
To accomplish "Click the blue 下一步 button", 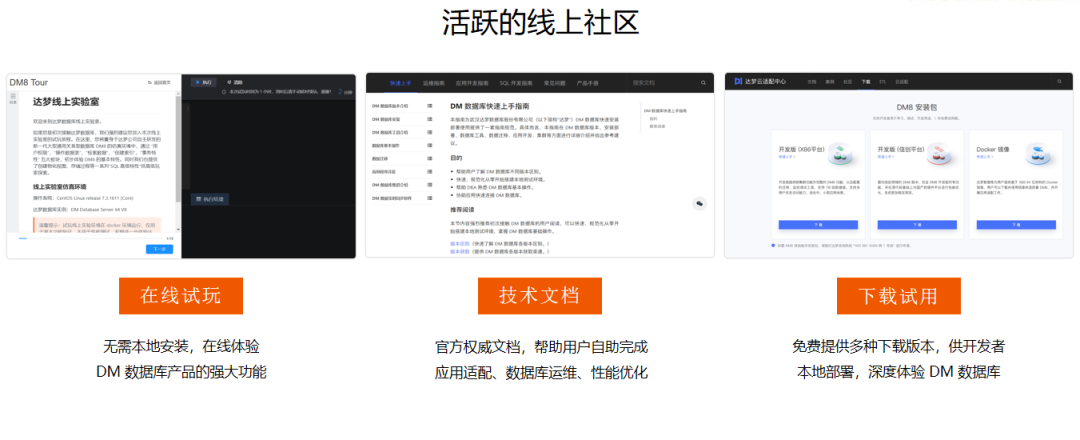I will [x=159, y=249].
